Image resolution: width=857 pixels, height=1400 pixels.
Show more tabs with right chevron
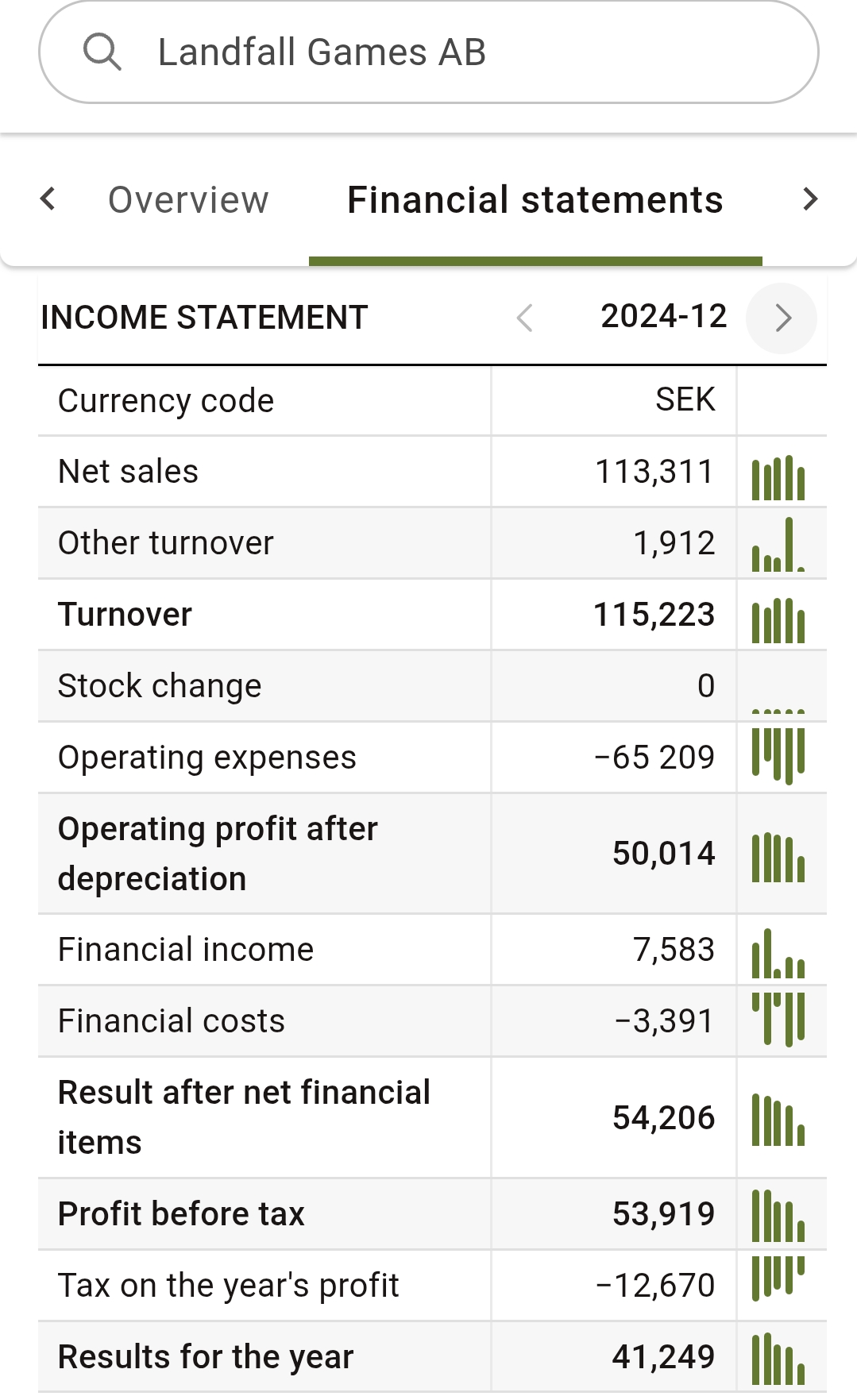809,199
